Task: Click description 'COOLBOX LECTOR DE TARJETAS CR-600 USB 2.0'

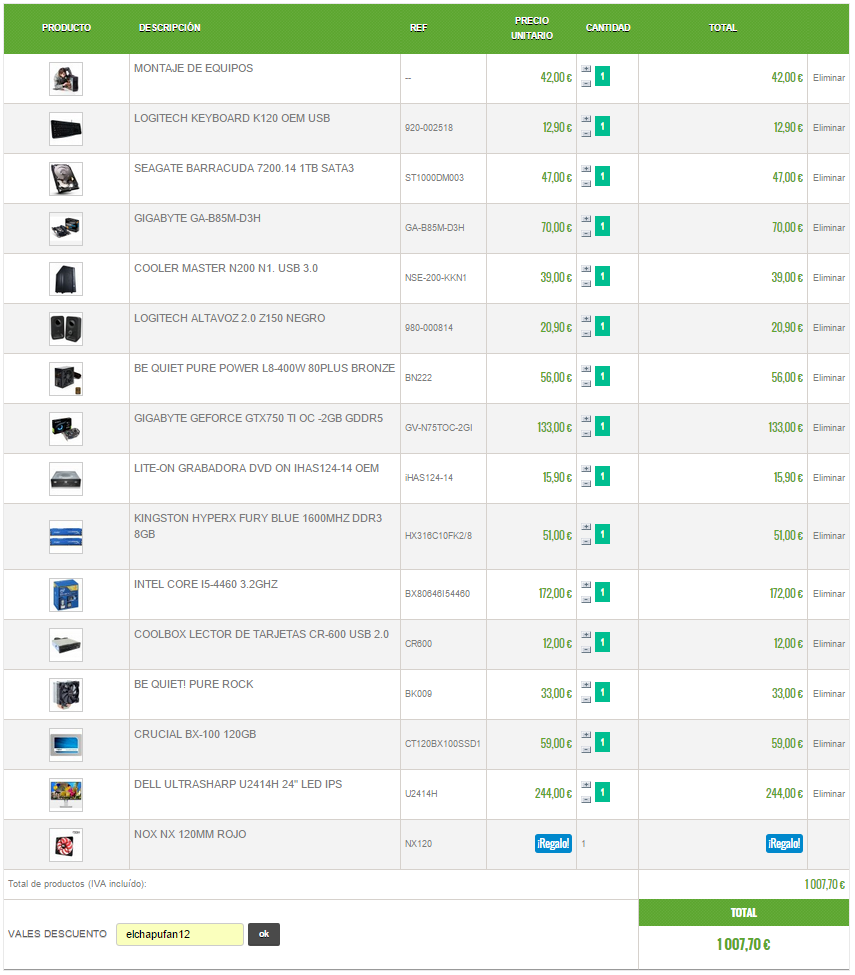Action: coord(261,634)
